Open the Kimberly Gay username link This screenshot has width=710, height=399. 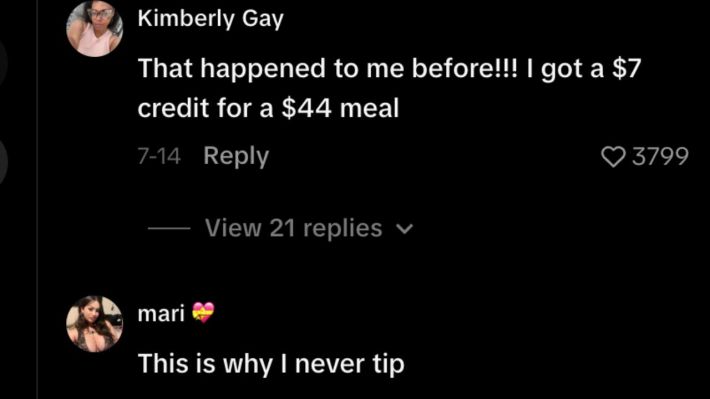[x=211, y=19]
